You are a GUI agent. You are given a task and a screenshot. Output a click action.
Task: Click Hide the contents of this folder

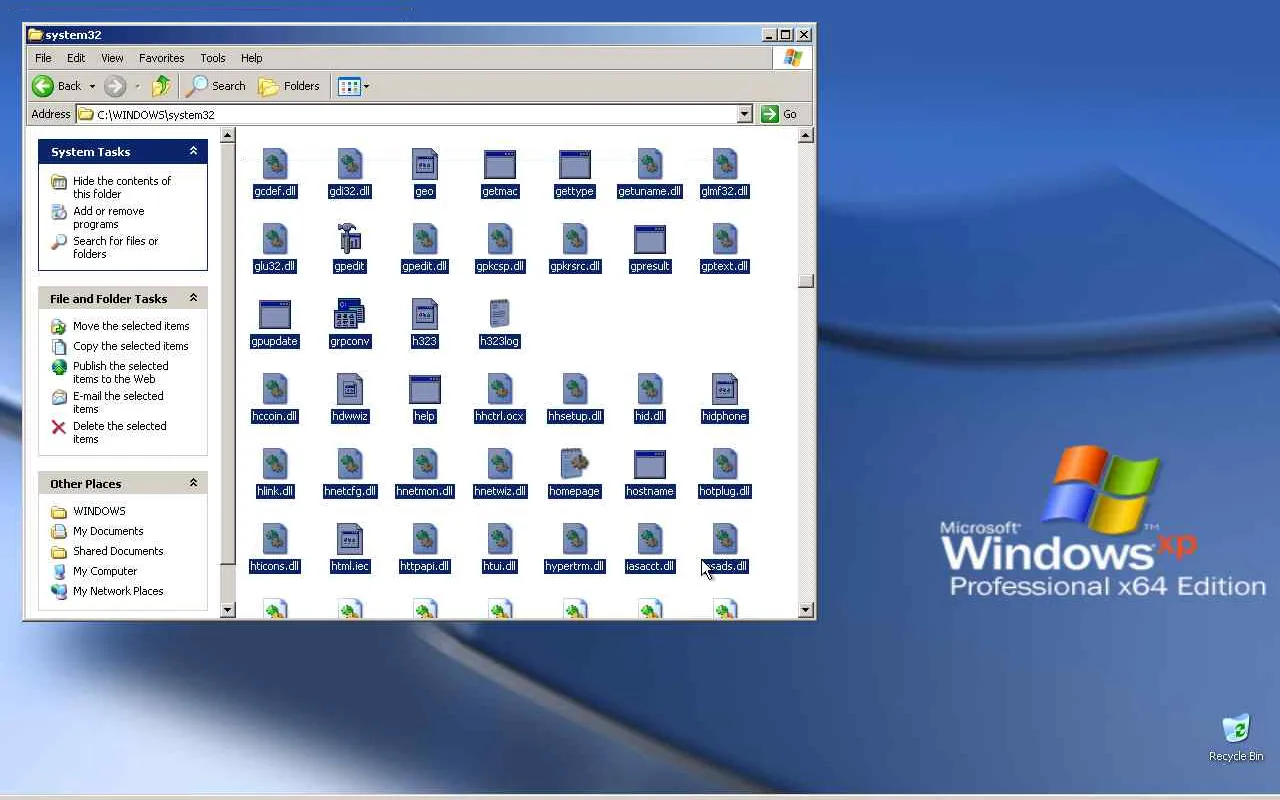tap(121, 187)
